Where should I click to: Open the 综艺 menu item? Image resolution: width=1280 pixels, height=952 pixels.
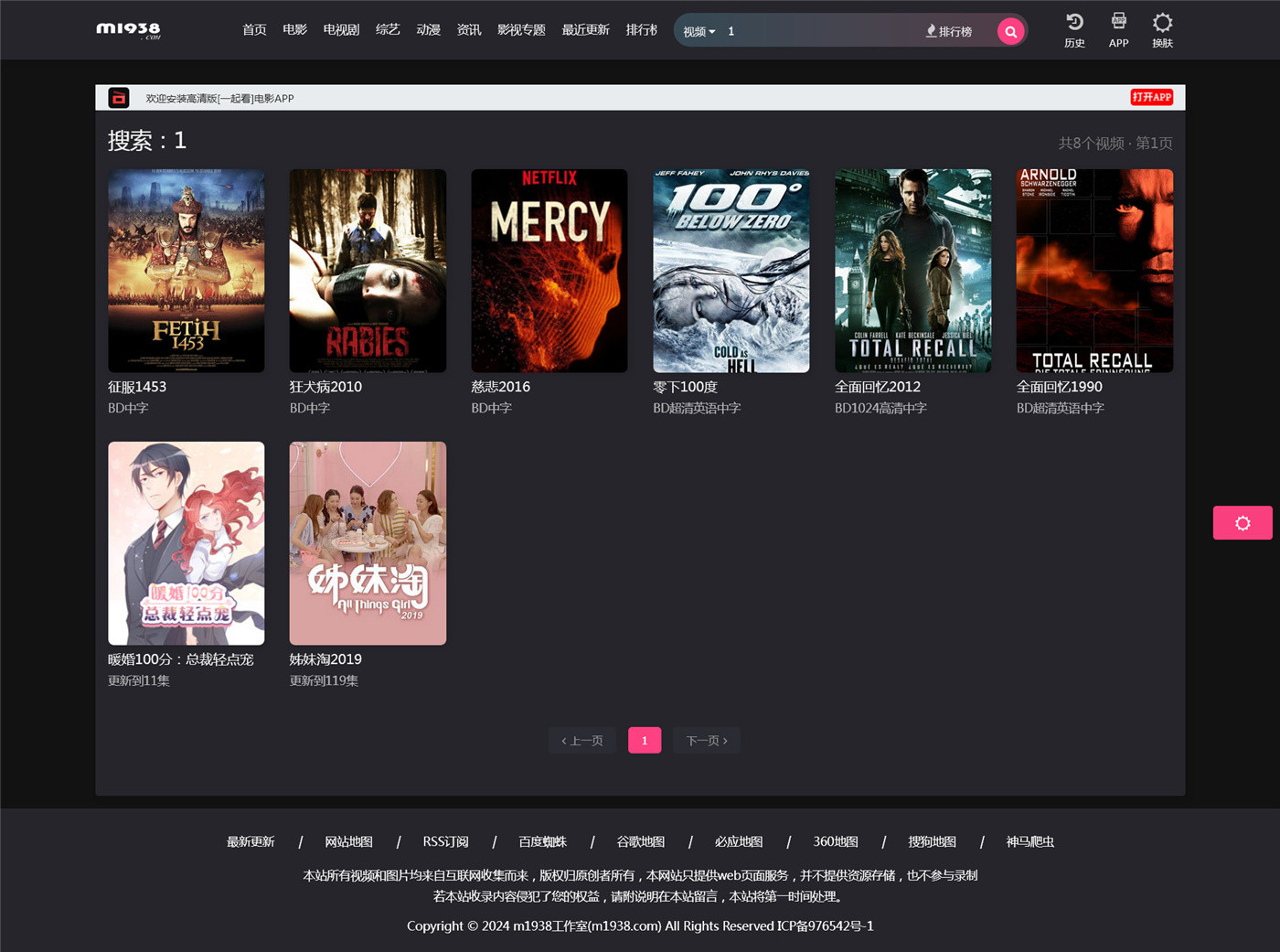(x=388, y=30)
